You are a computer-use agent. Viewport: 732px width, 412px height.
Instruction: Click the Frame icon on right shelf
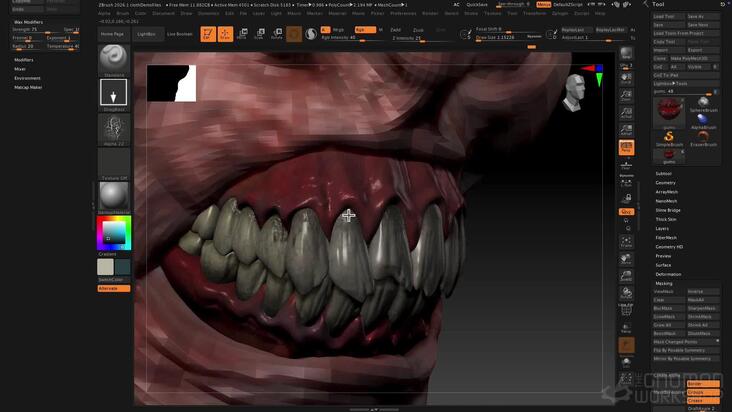626,242
